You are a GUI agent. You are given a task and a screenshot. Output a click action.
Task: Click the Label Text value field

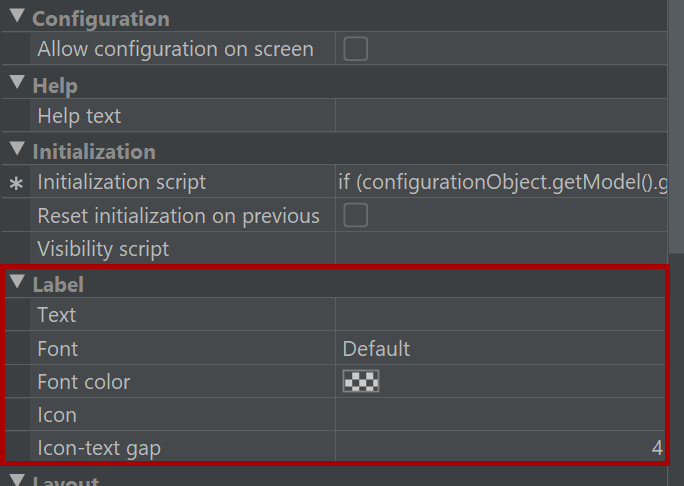pos(500,315)
